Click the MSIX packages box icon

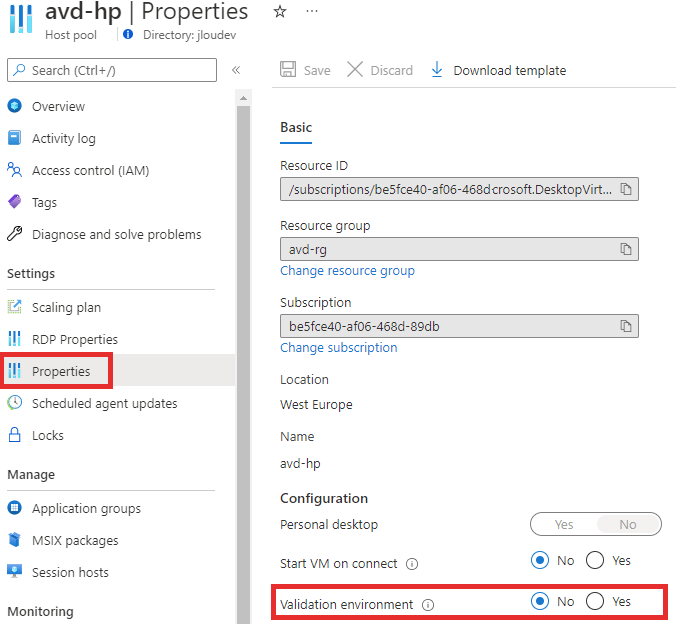point(15,539)
